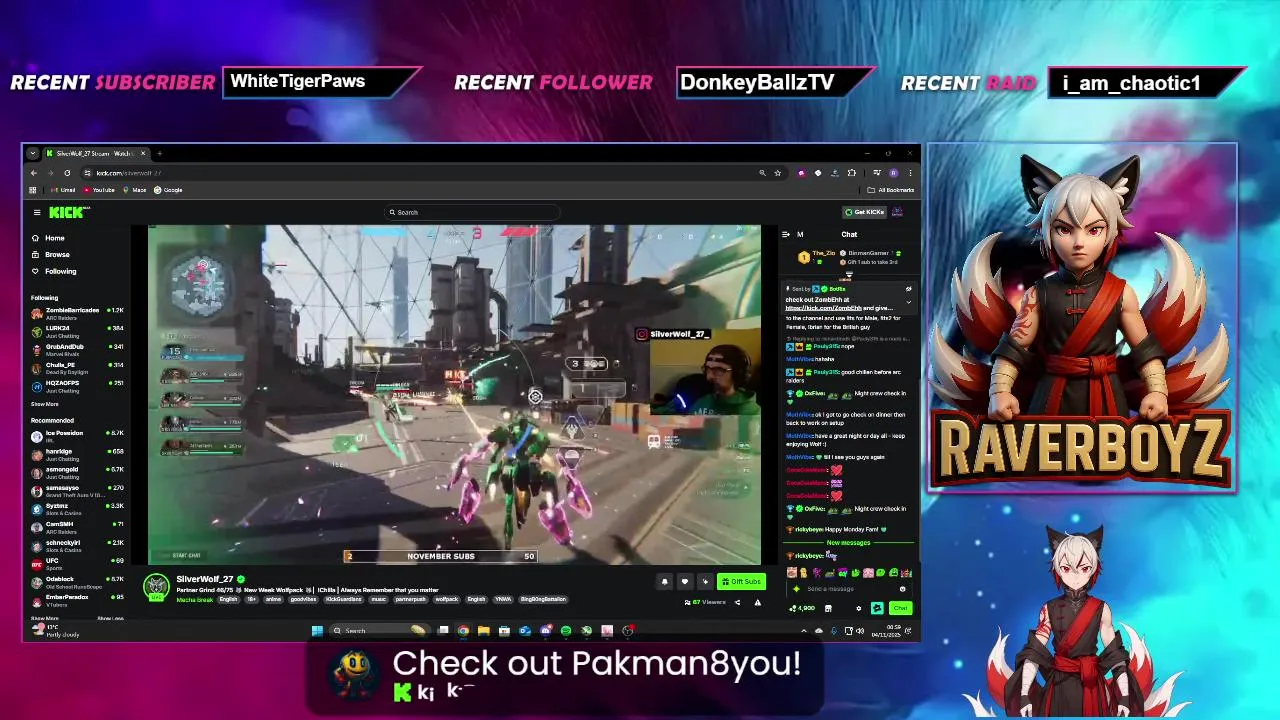The height and width of the screenshot is (720, 1280).
Task: Click the goodvibes stream tag
Action: click(303, 599)
